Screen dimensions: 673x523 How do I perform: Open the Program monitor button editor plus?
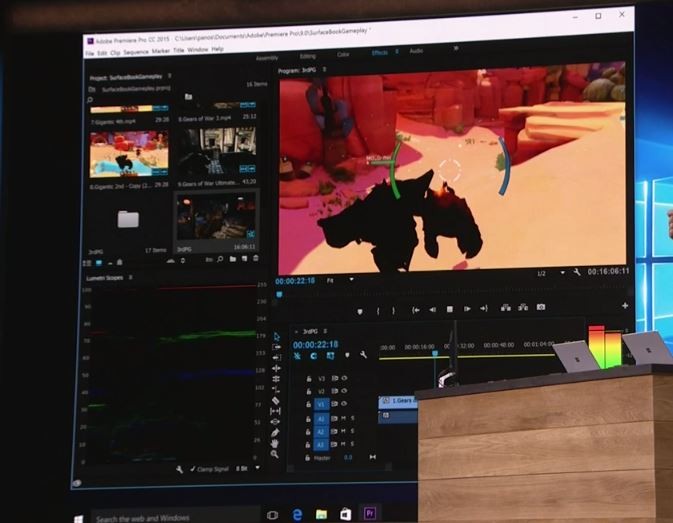[x=625, y=305]
